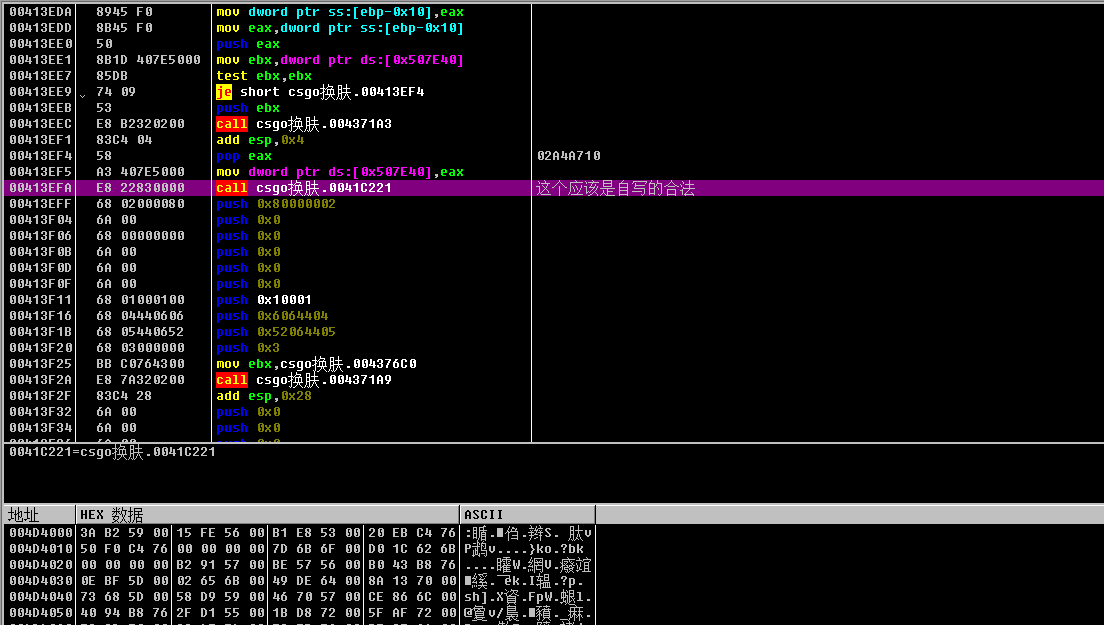Screen dimensions: 1104x625
Task: Click the add esp,0x28 instruction
Action: pyautogui.click(x=264, y=396)
